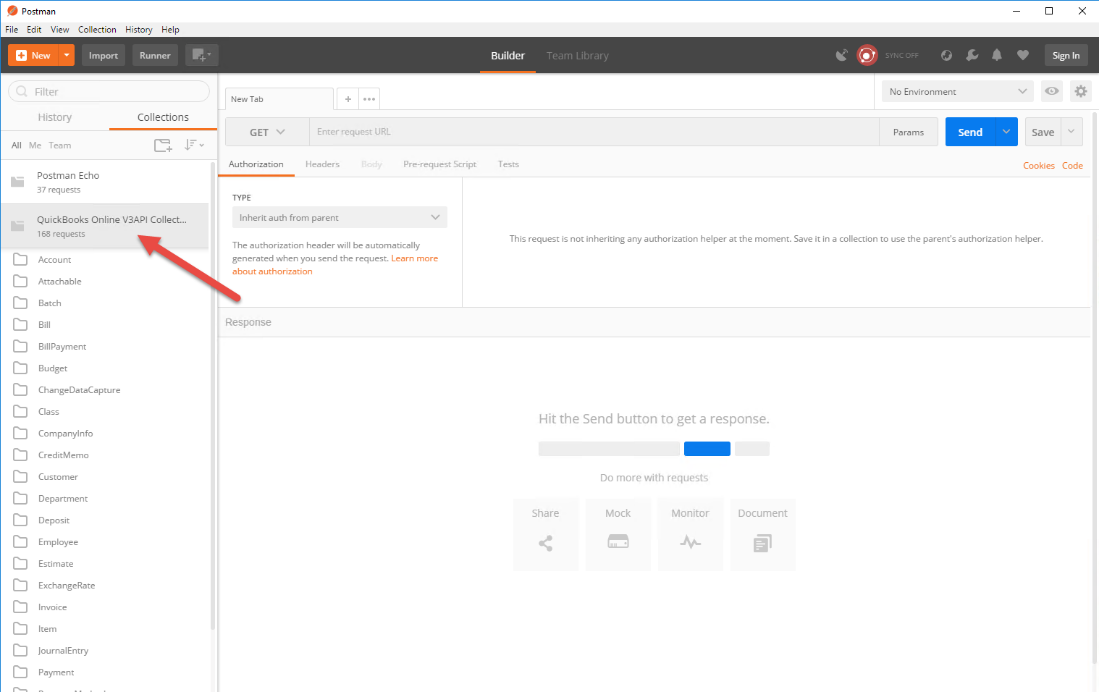This screenshot has width=1099, height=692.
Task: Click the interceptor sync status icon
Action: click(x=867, y=55)
